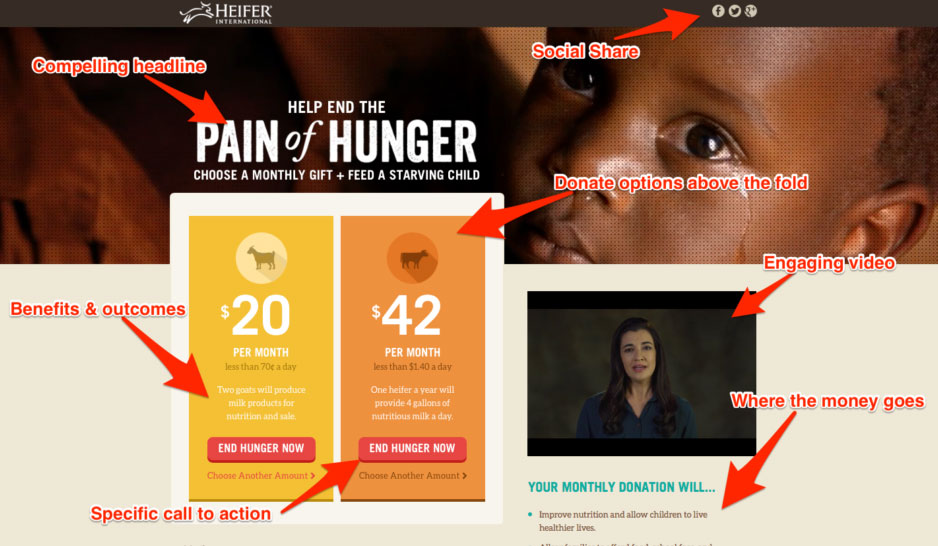
Task: Click the Your Monthly Donation Will heading
Action: click(x=622, y=487)
